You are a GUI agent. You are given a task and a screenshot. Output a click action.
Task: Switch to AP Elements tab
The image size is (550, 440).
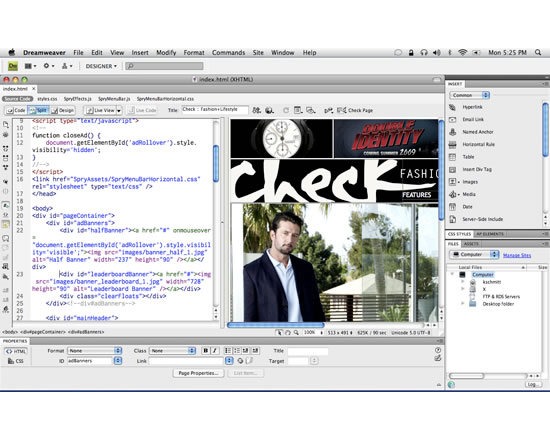point(490,234)
